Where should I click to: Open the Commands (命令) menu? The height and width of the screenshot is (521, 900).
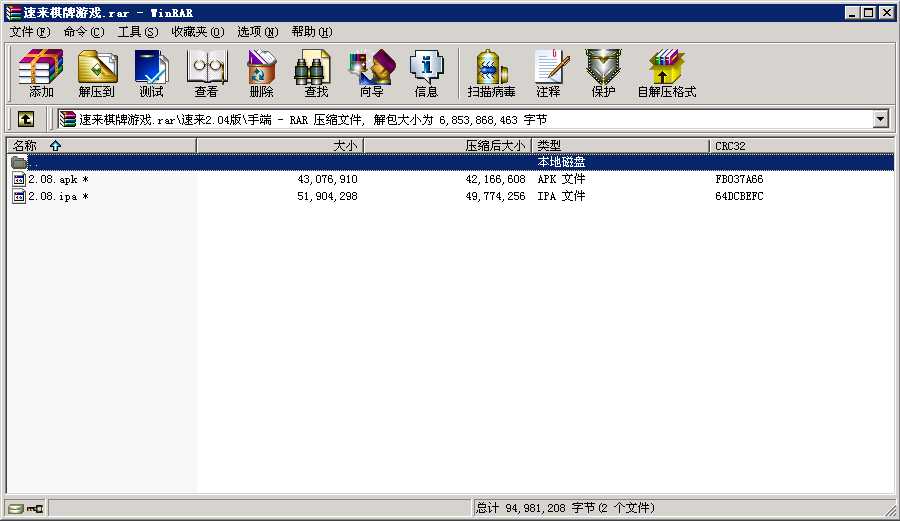point(84,32)
